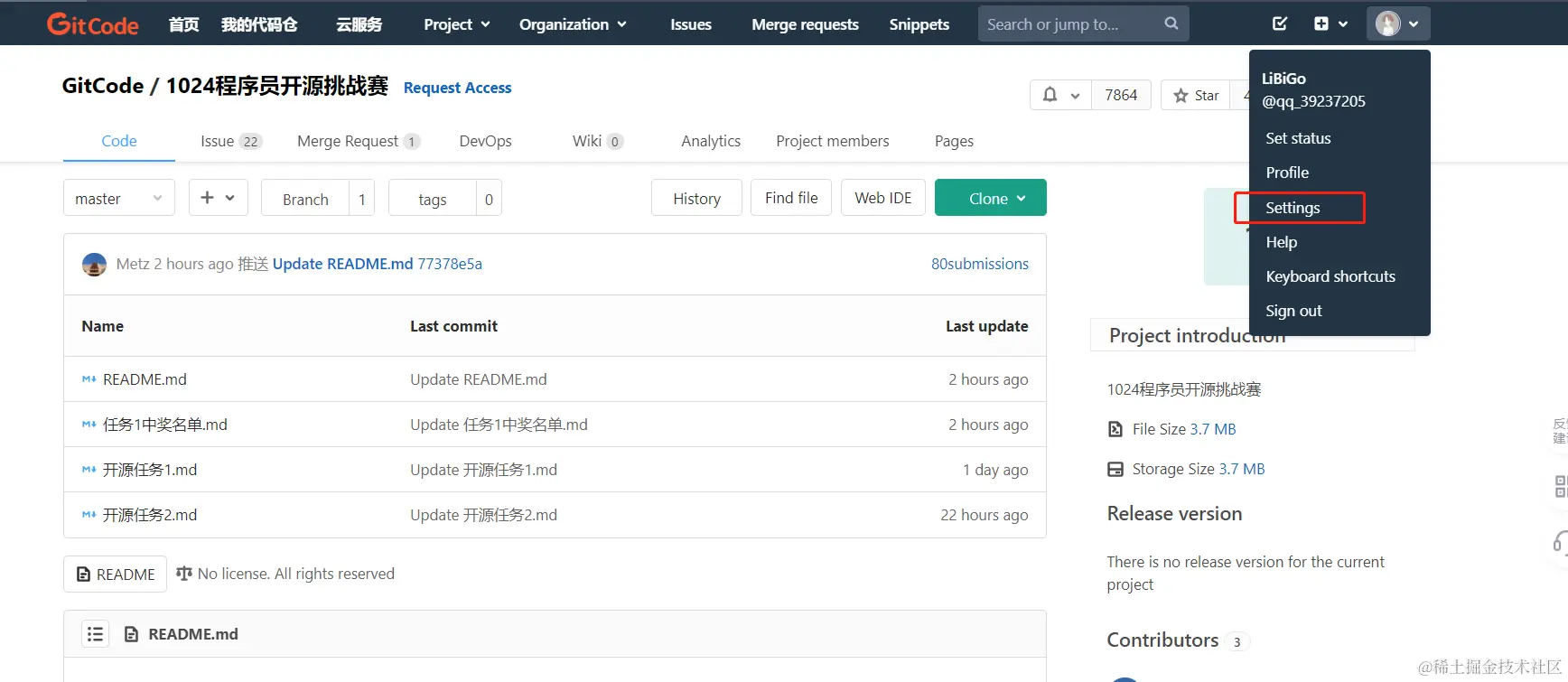The image size is (1568, 682).
Task: Click Merge requests in top navbar
Action: tap(805, 24)
